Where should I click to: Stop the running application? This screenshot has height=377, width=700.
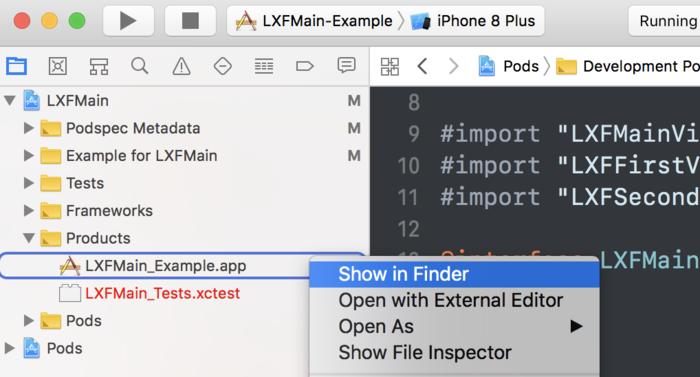click(x=191, y=21)
